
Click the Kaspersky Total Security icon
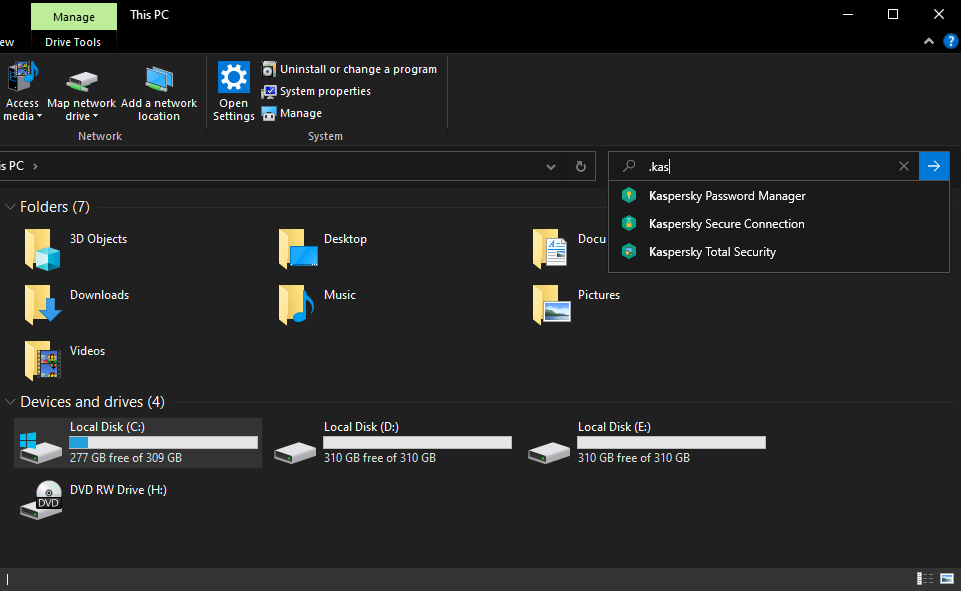pyautogui.click(x=629, y=252)
